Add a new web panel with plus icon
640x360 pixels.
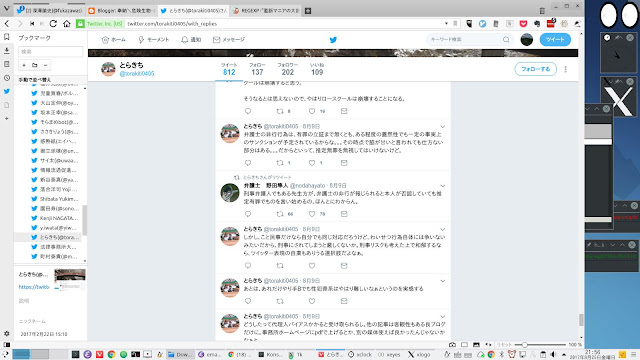[x=7, y=118]
